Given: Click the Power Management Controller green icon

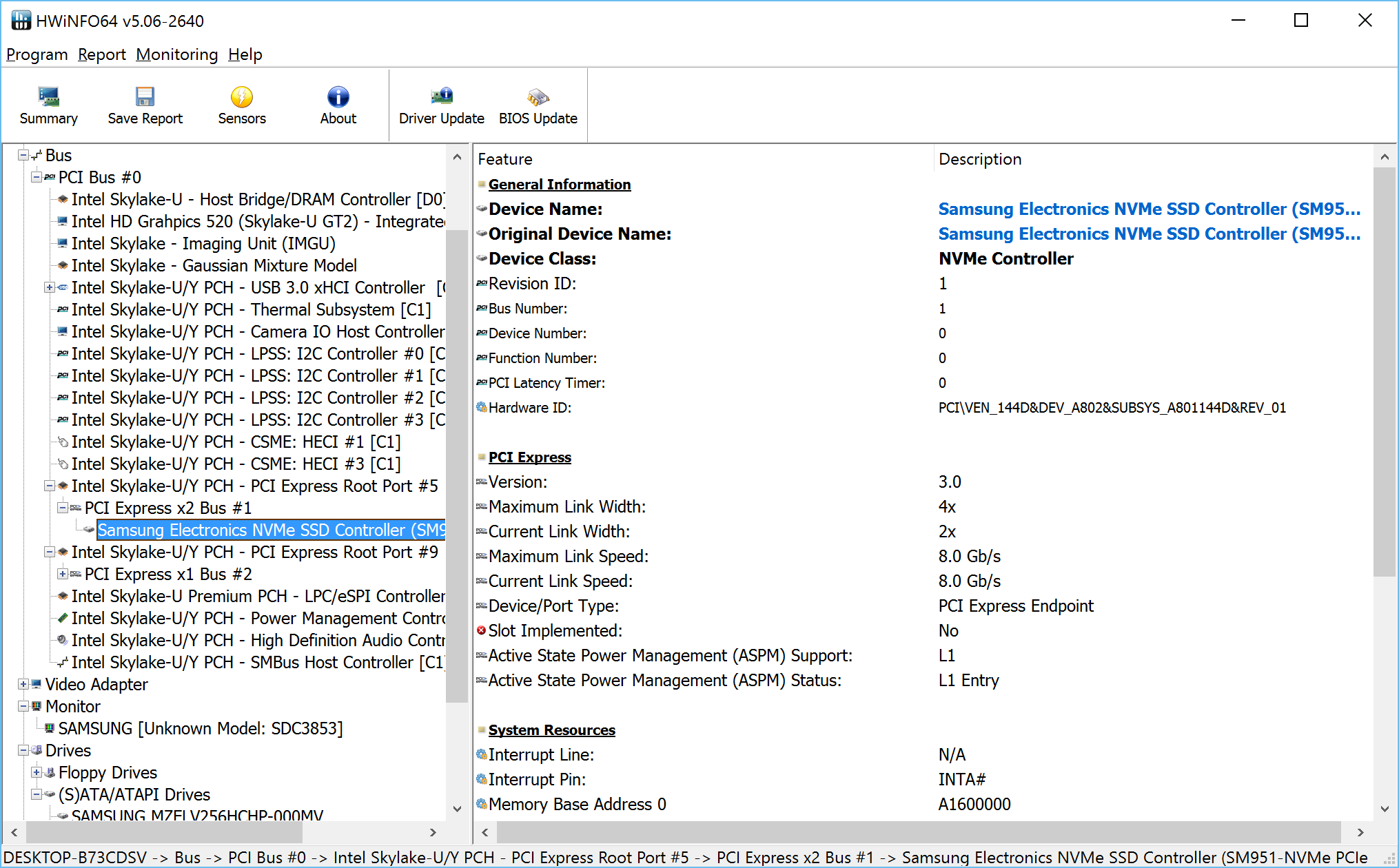Looking at the screenshot, I should pos(63,618).
